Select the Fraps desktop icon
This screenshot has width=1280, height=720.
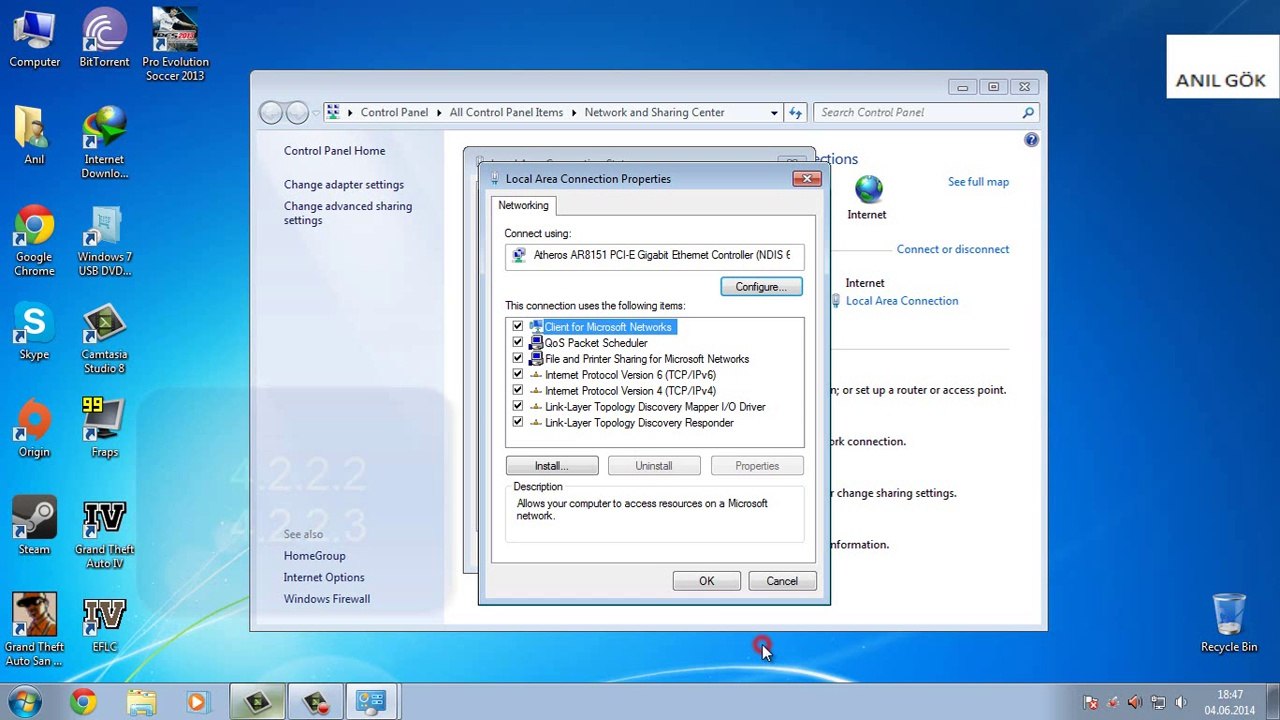pos(104,429)
